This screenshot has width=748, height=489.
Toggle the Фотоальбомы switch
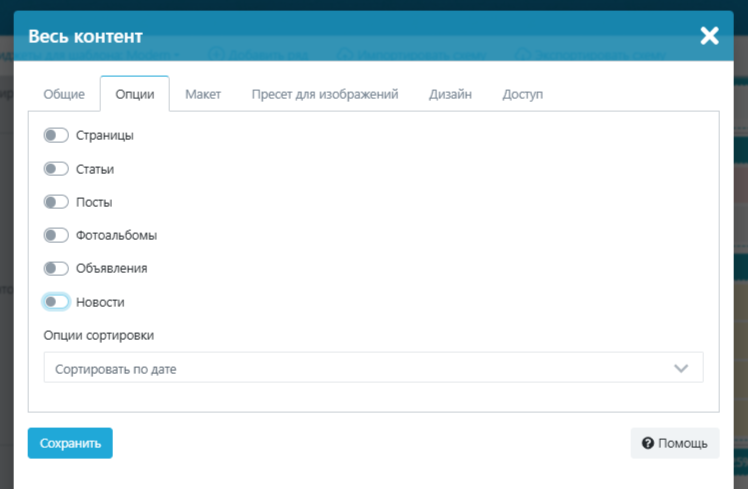coord(56,235)
